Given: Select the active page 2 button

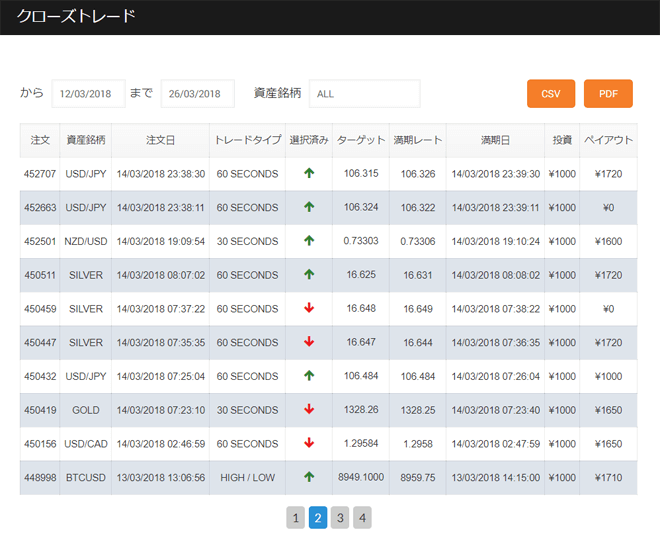Looking at the screenshot, I should tap(318, 517).
